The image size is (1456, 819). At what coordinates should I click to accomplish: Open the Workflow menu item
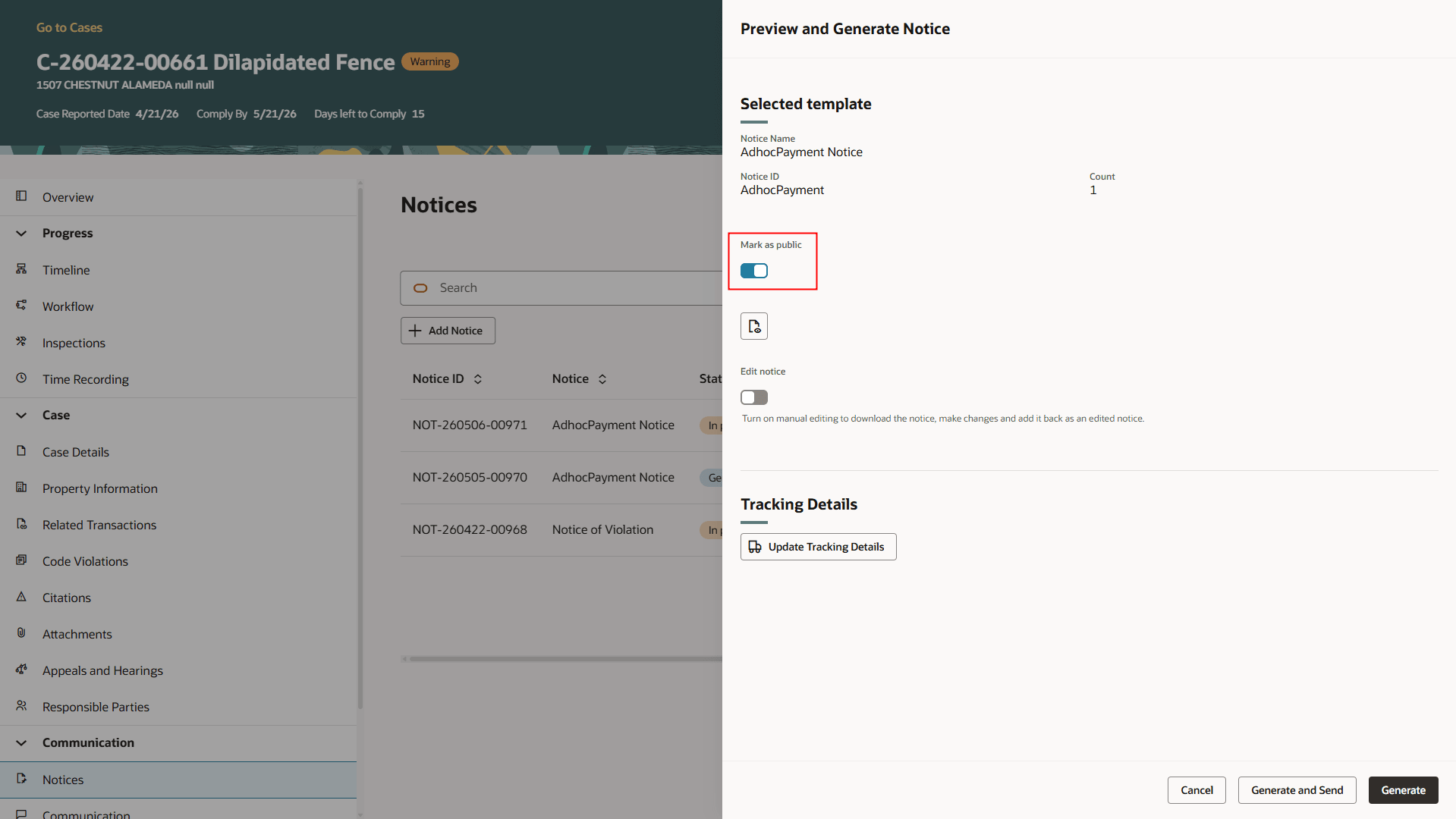(178, 306)
